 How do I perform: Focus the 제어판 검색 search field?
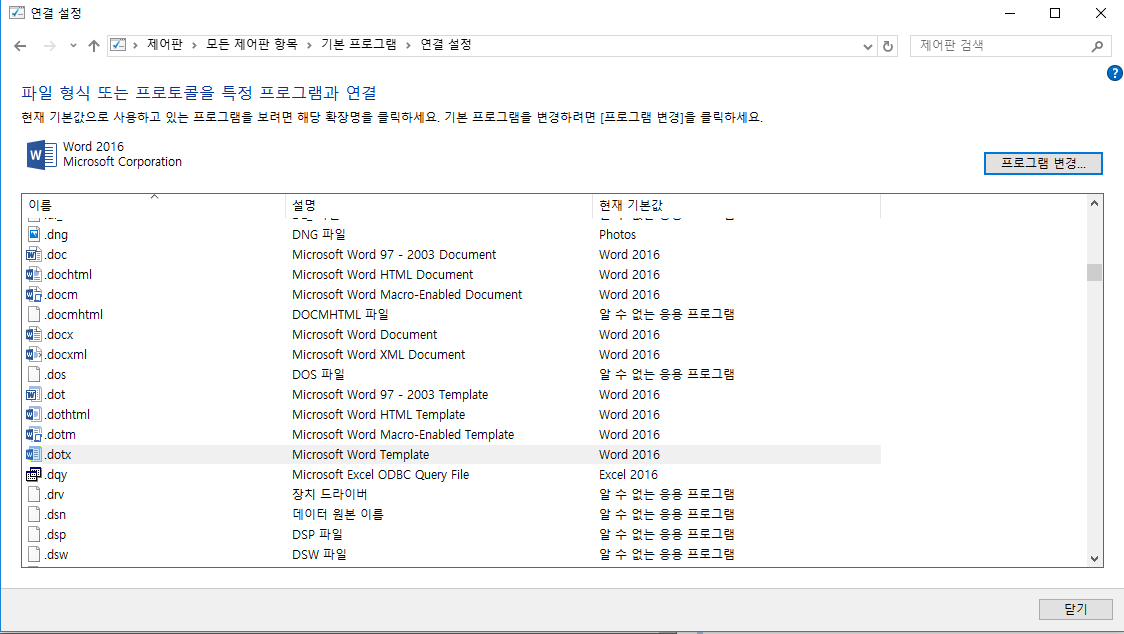coord(1000,46)
